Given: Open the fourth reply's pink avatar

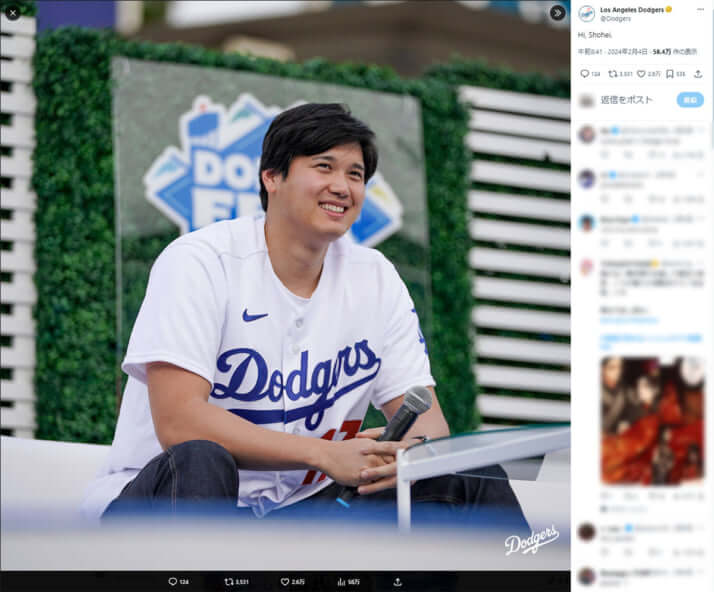Looking at the screenshot, I should point(586,267).
